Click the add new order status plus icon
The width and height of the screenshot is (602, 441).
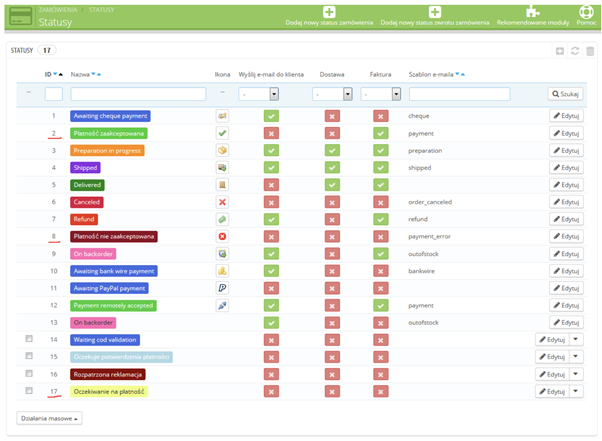(329, 12)
